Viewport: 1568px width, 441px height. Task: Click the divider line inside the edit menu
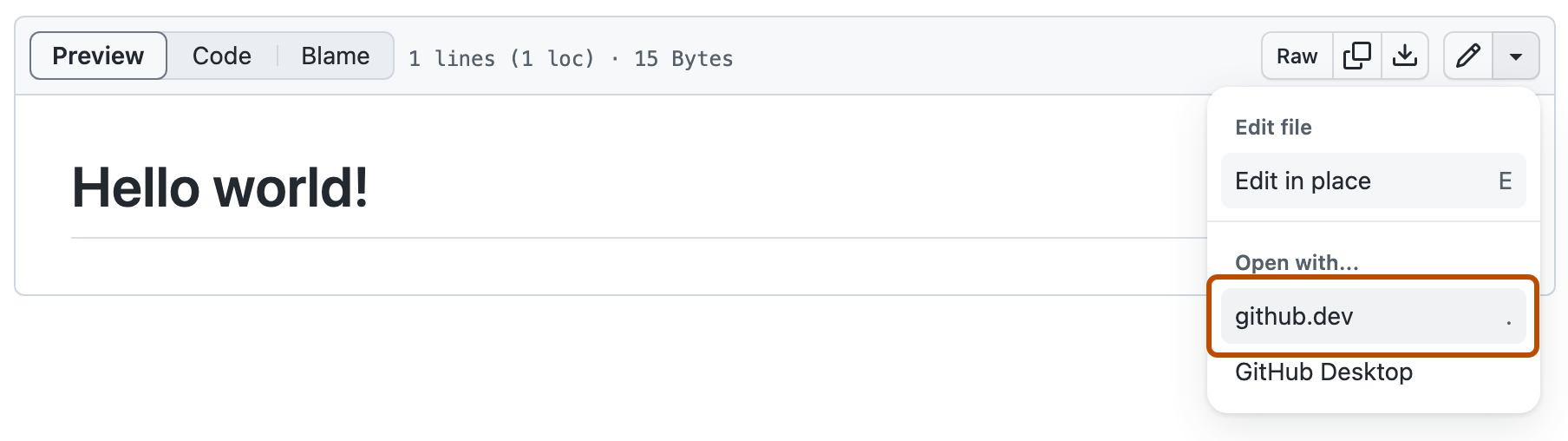click(x=1373, y=221)
